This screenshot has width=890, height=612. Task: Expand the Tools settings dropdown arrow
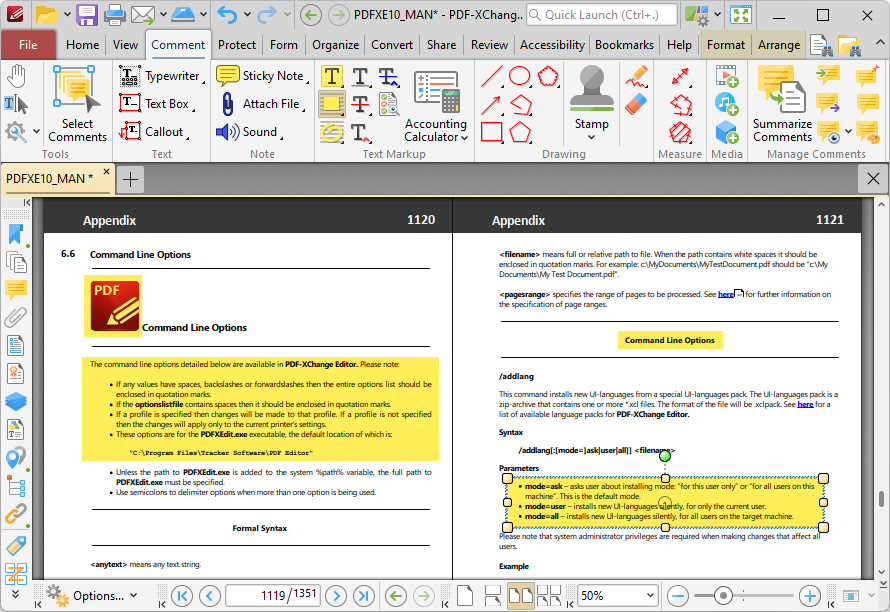click(x=36, y=132)
